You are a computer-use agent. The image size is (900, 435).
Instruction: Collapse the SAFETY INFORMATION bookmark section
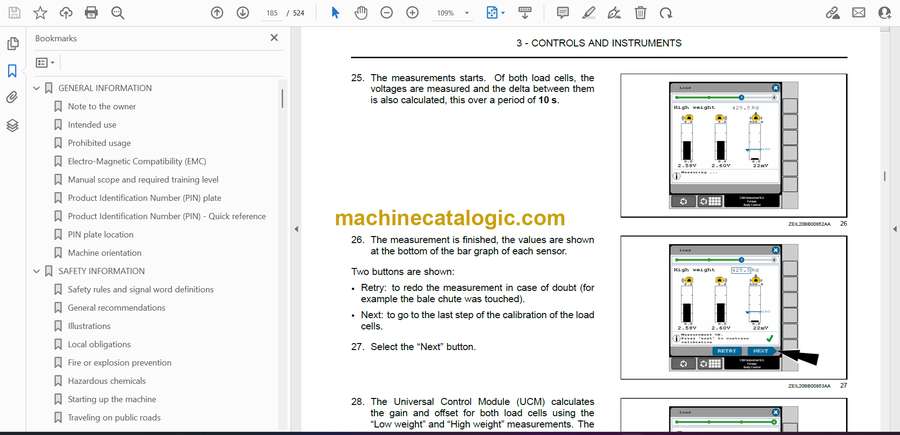(37, 271)
